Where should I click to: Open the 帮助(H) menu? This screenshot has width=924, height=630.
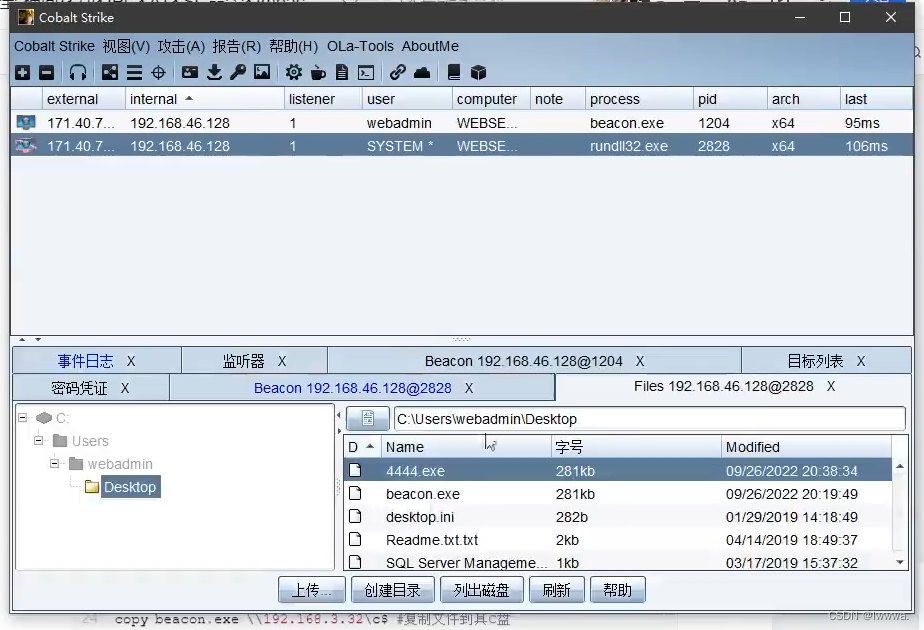[293, 46]
